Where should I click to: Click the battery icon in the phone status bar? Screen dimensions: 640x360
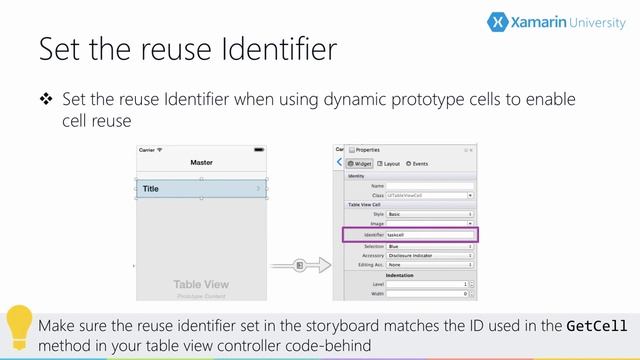[259, 150]
